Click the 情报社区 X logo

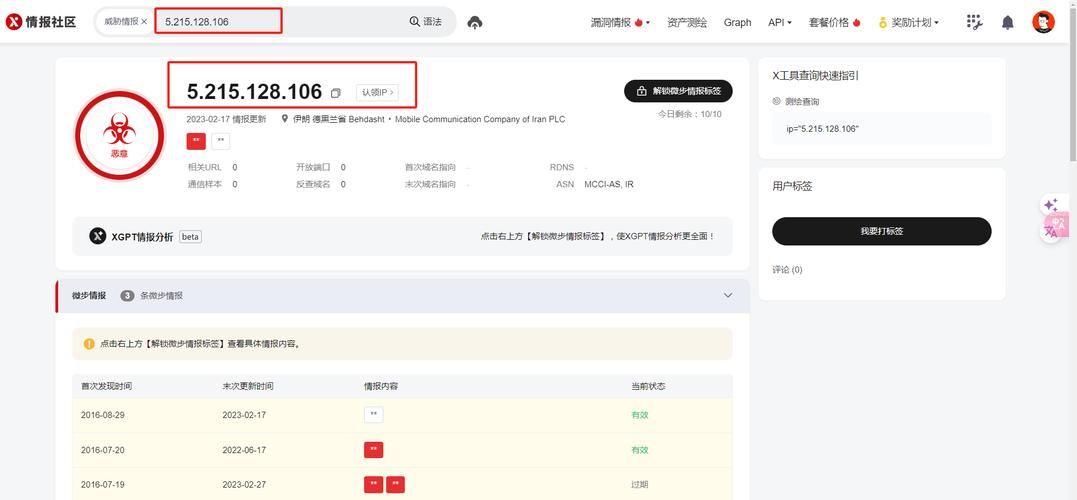[41, 22]
